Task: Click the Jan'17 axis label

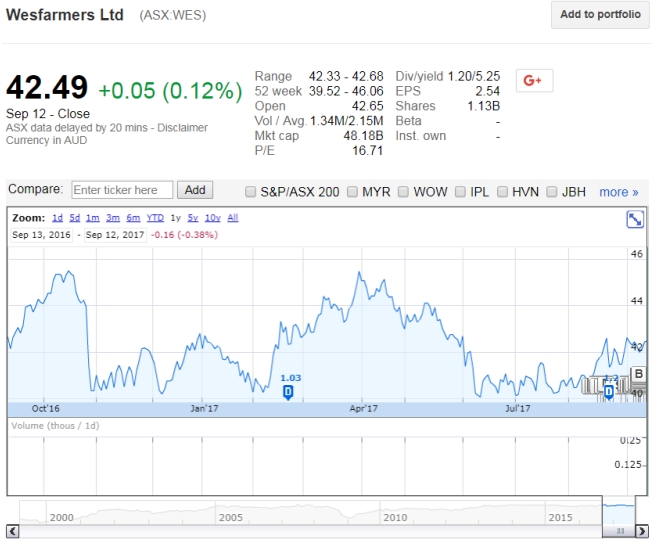Action: pos(204,409)
